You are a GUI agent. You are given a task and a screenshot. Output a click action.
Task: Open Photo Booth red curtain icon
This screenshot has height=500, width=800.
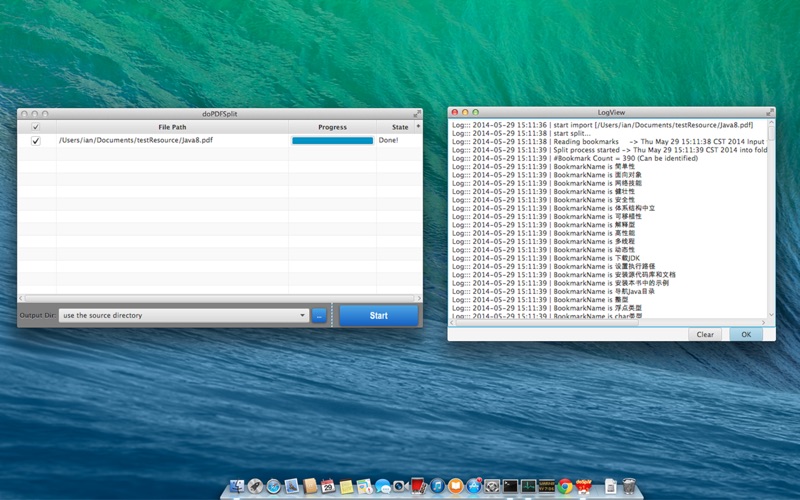419,486
